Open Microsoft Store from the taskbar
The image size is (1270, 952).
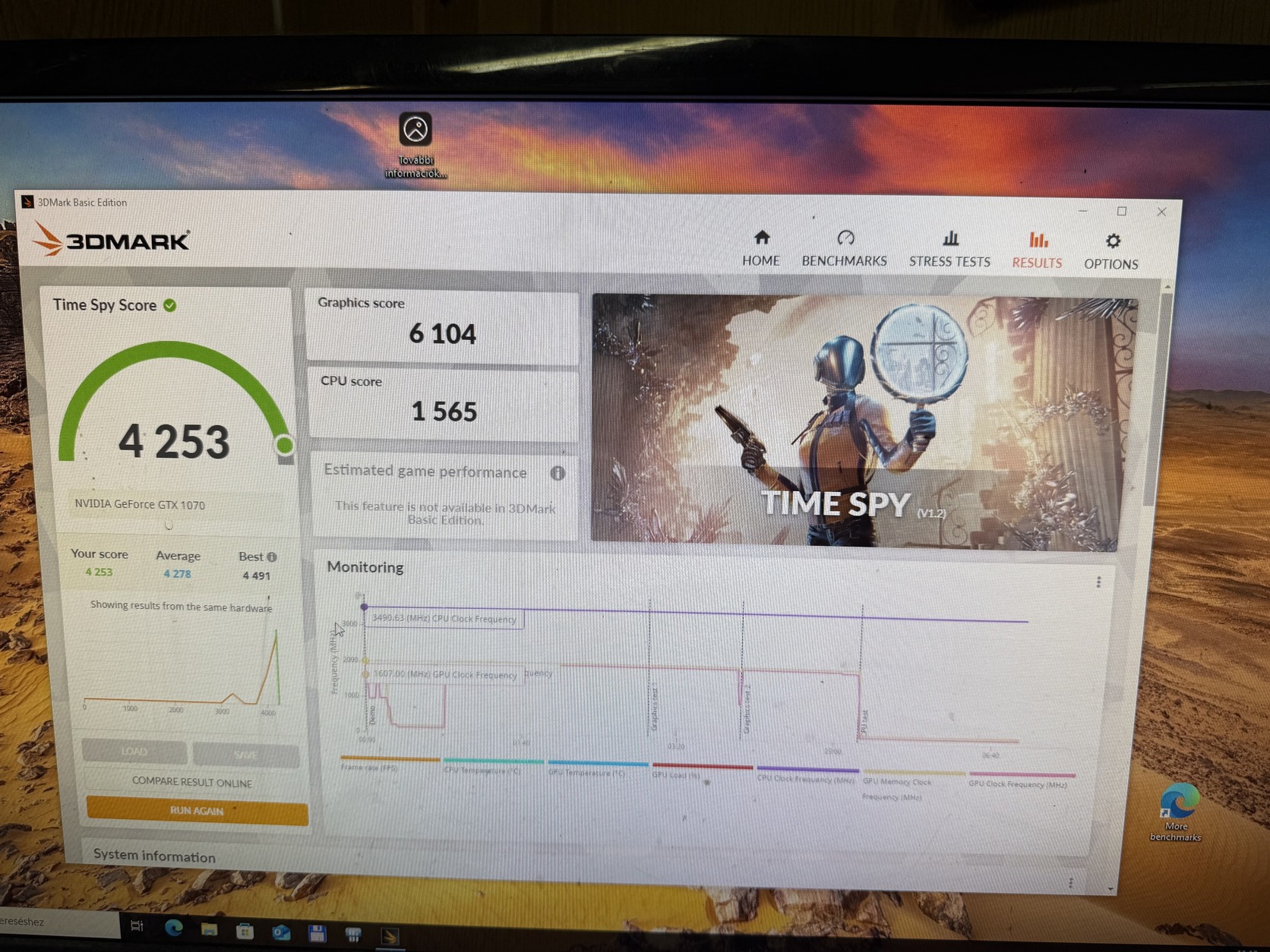click(x=245, y=931)
